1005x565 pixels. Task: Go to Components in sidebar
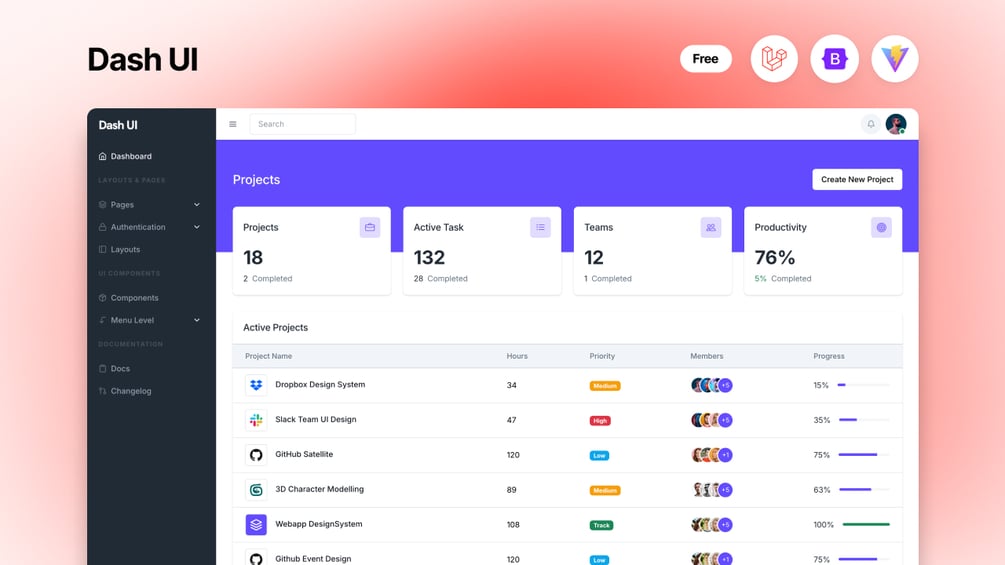134,298
